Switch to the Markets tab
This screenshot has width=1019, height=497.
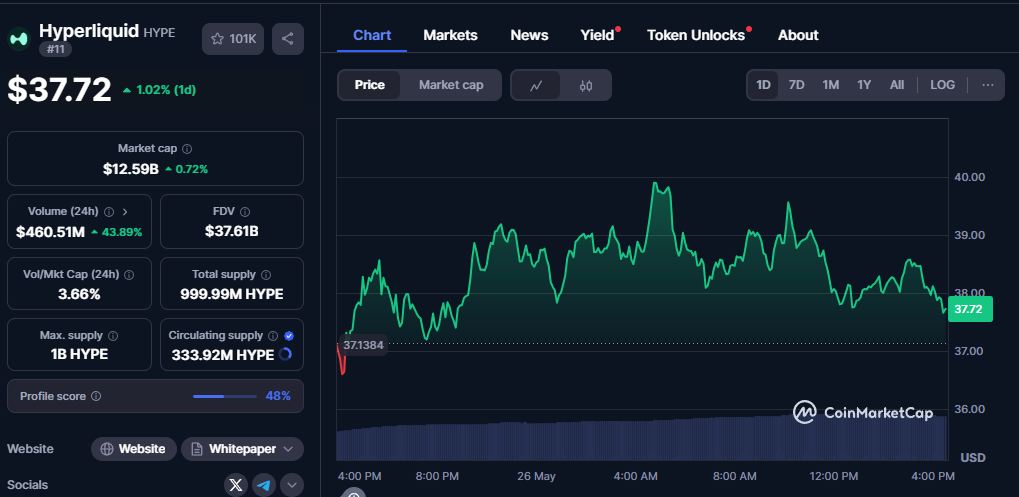[x=450, y=35]
